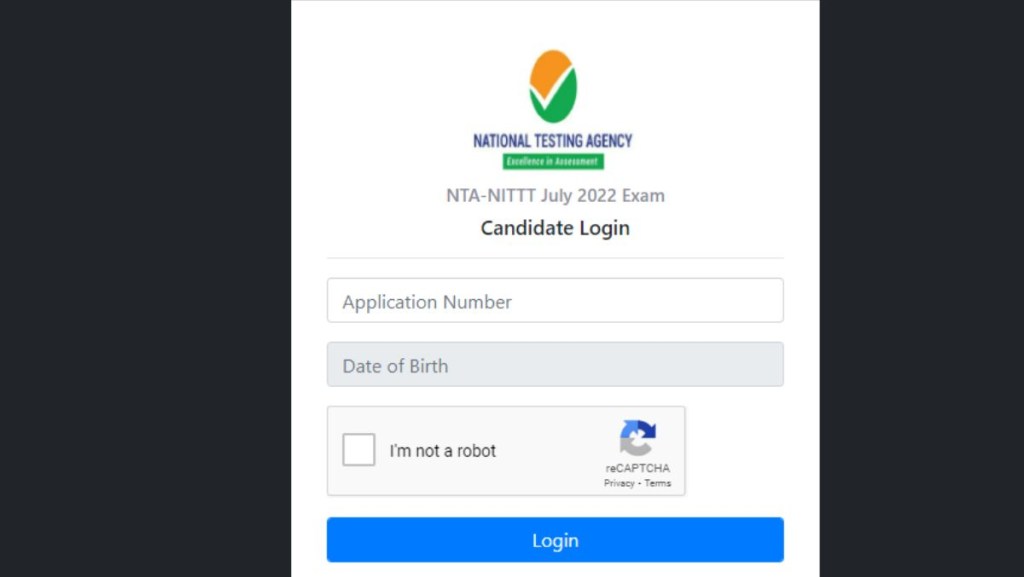Click the NATIONAL TESTING AGENCY wordmark
This screenshot has width=1024, height=577.
point(553,140)
